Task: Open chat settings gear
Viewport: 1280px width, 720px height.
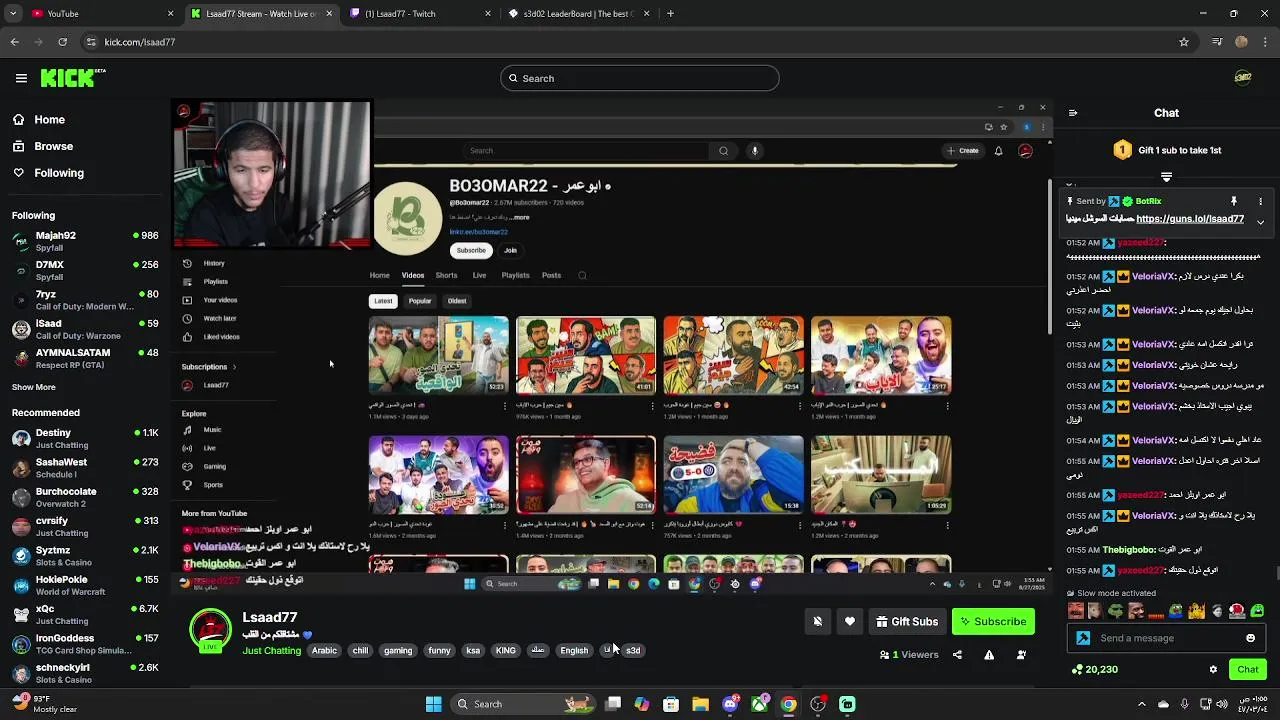Action: [1213, 670]
